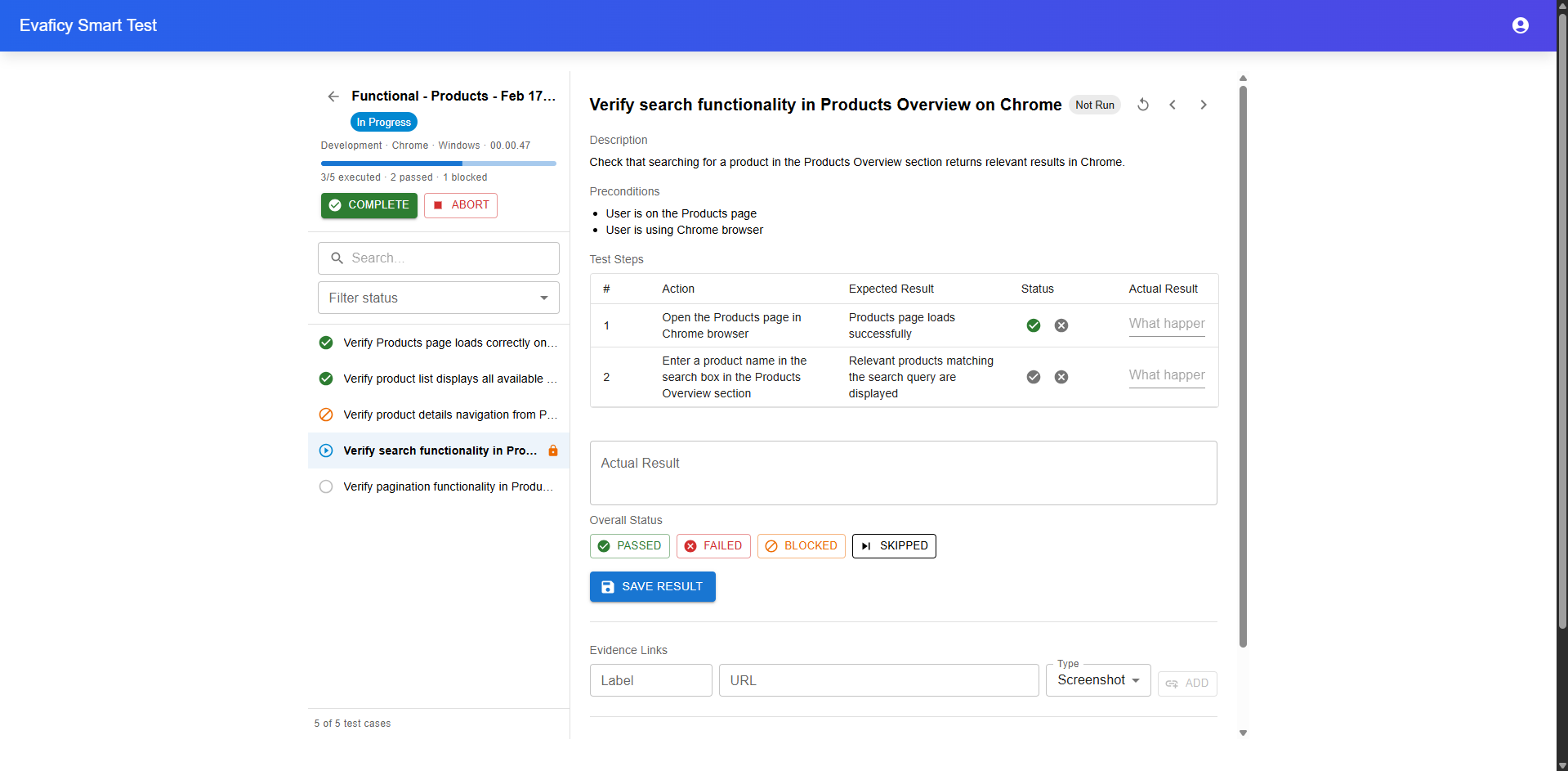Click the detail panel scroll up arrow
Viewport: 1568px width, 771px height.
1243,78
